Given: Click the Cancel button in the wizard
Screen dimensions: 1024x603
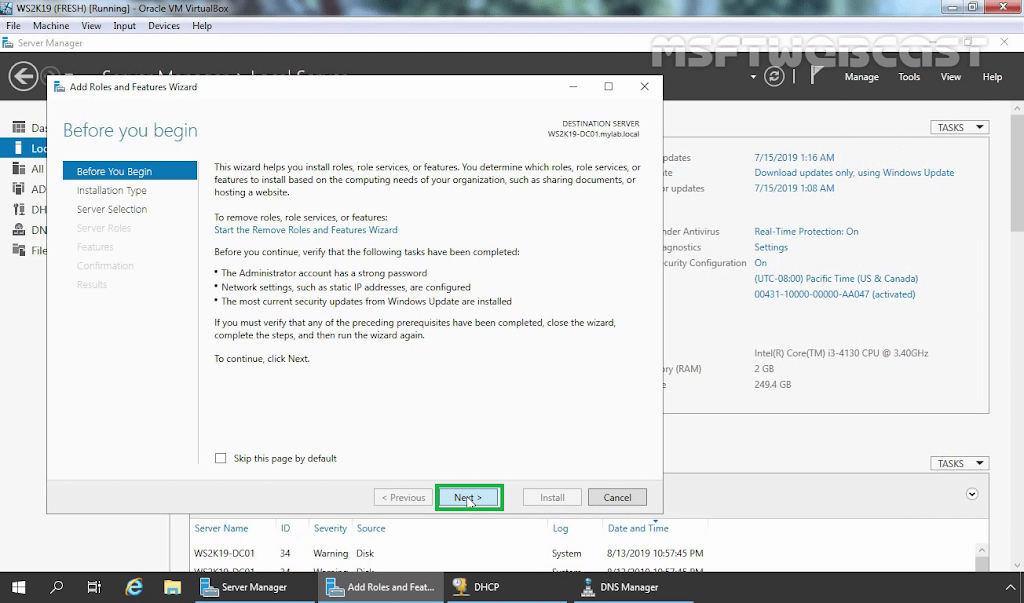Looking at the screenshot, I should point(617,497).
